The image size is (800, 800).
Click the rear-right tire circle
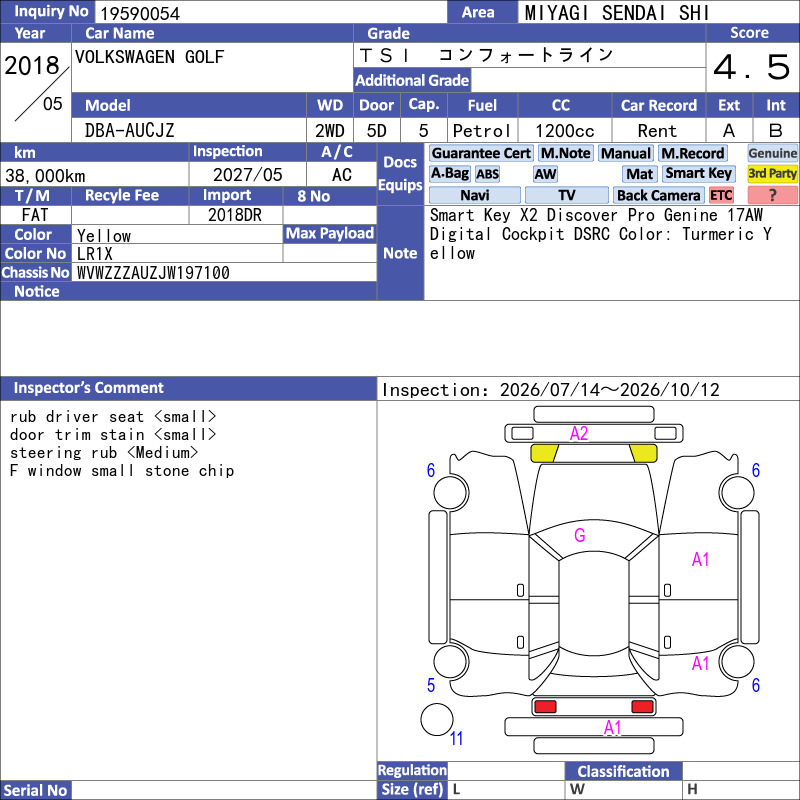737,662
